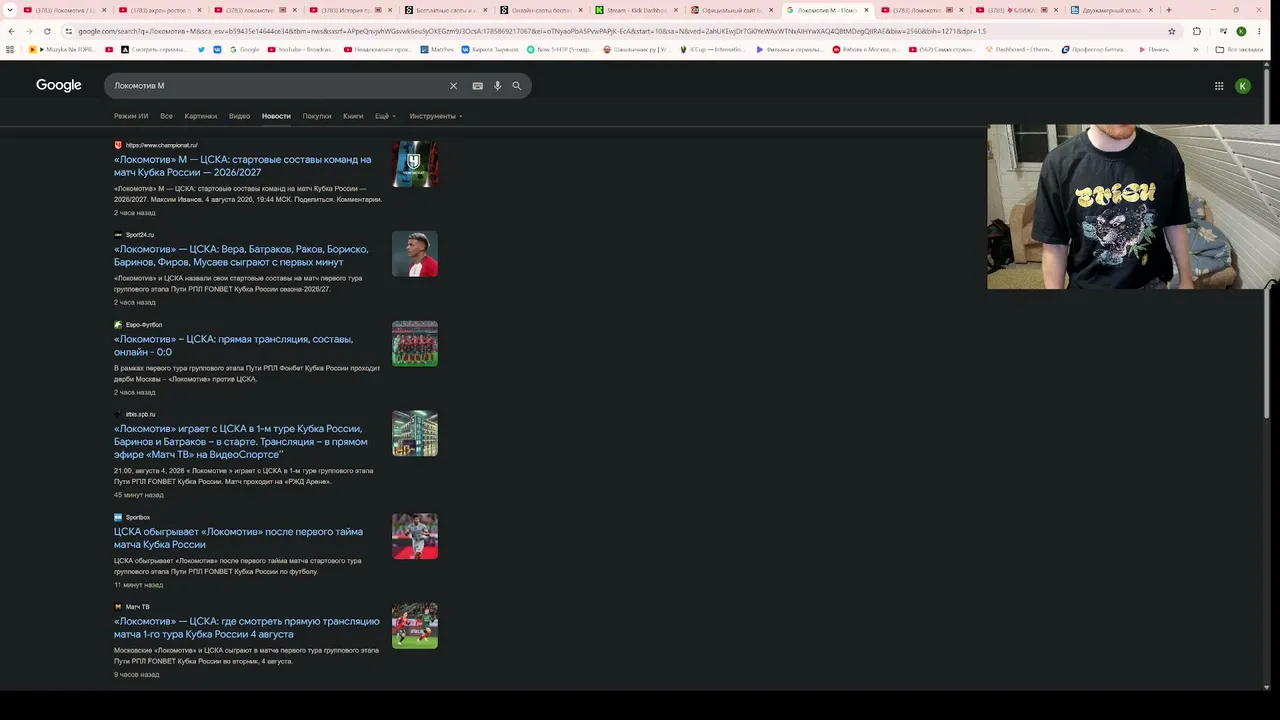Close the active Локомотив М search tab
Viewport: 1280px width, 720px height.
[x=866, y=10]
